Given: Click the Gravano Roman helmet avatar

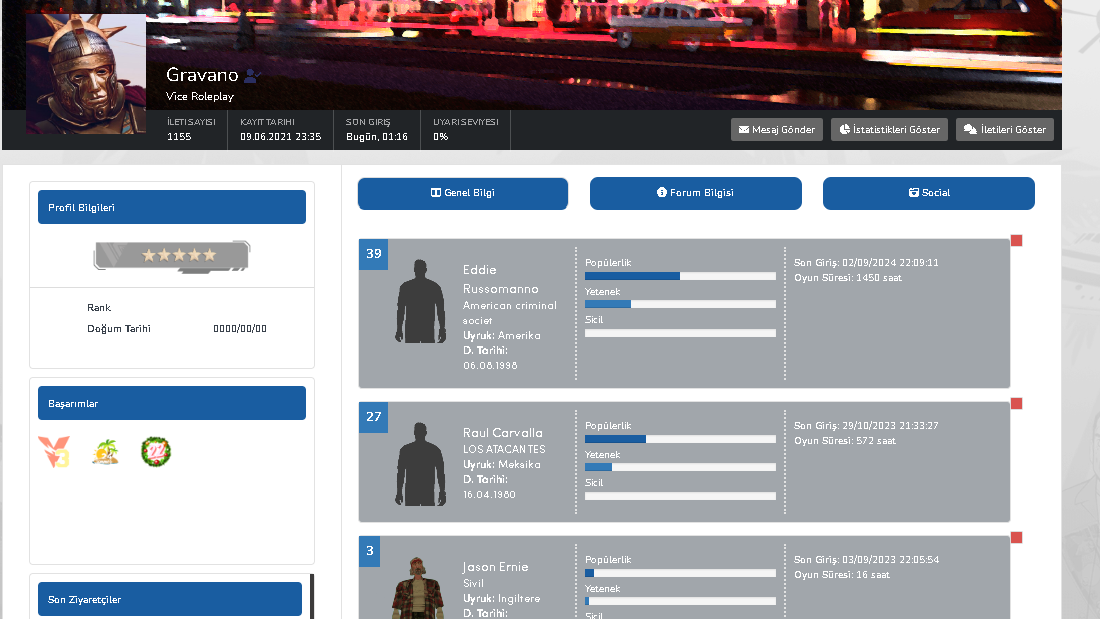Looking at the screenshot, I should pos(86,74).
